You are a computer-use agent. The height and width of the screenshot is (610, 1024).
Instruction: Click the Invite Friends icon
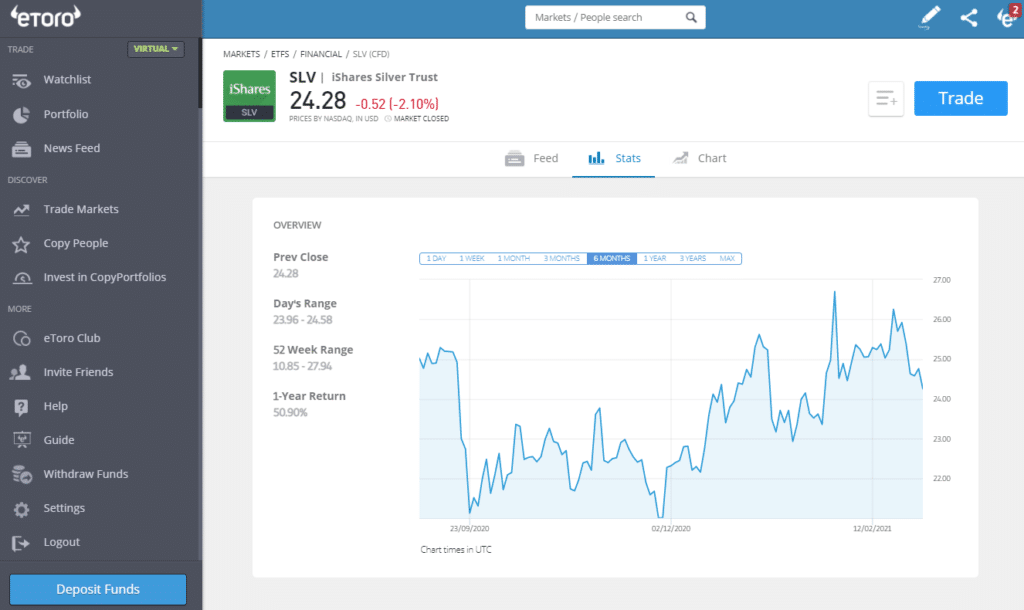click(20, 372)
